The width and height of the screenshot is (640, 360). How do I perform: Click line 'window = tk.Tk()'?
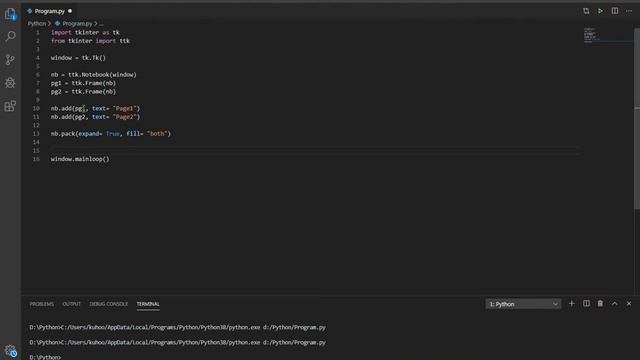pyautogui.click(x=78, y=58)
